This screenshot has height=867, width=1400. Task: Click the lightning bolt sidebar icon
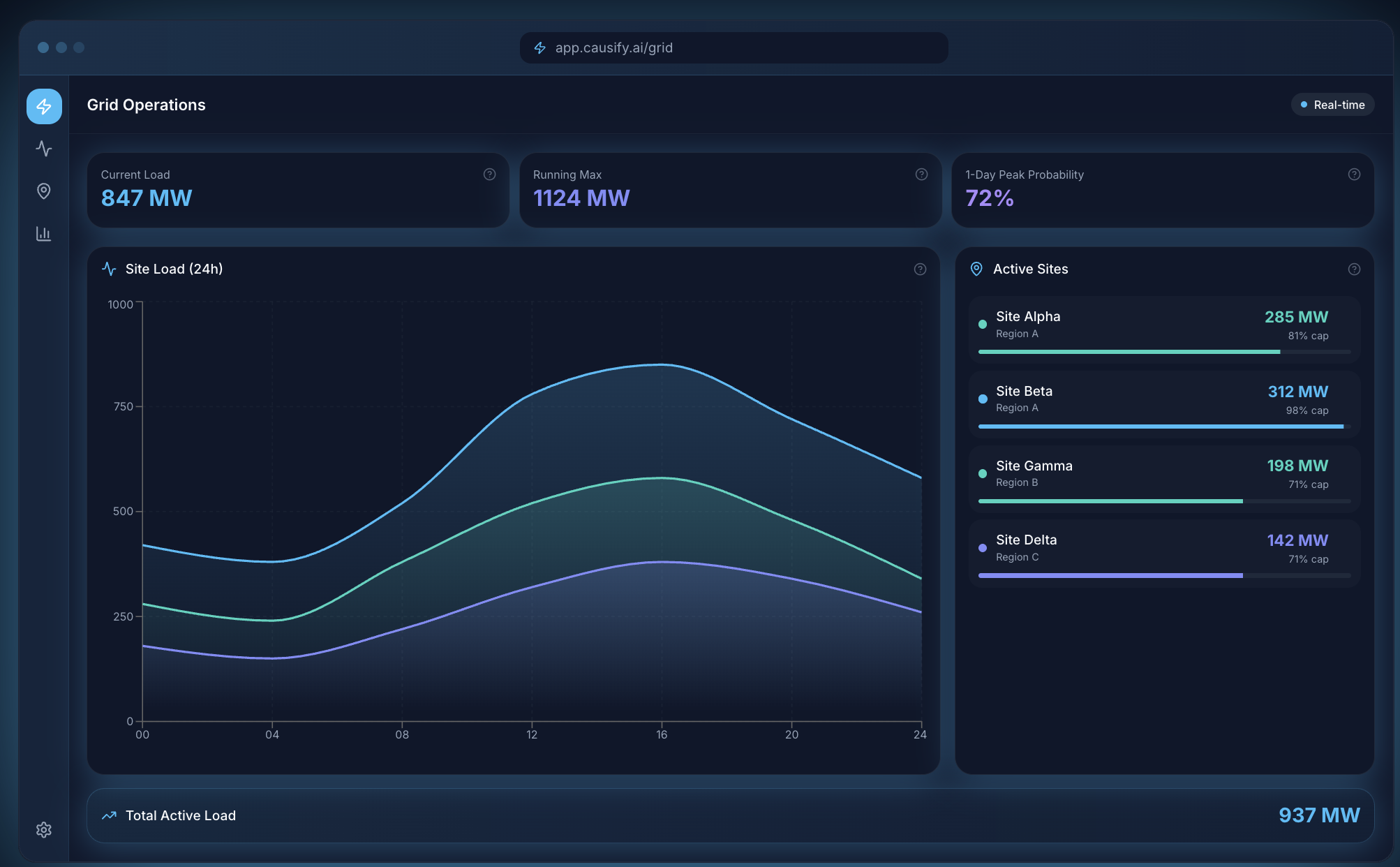click(44, 106)
